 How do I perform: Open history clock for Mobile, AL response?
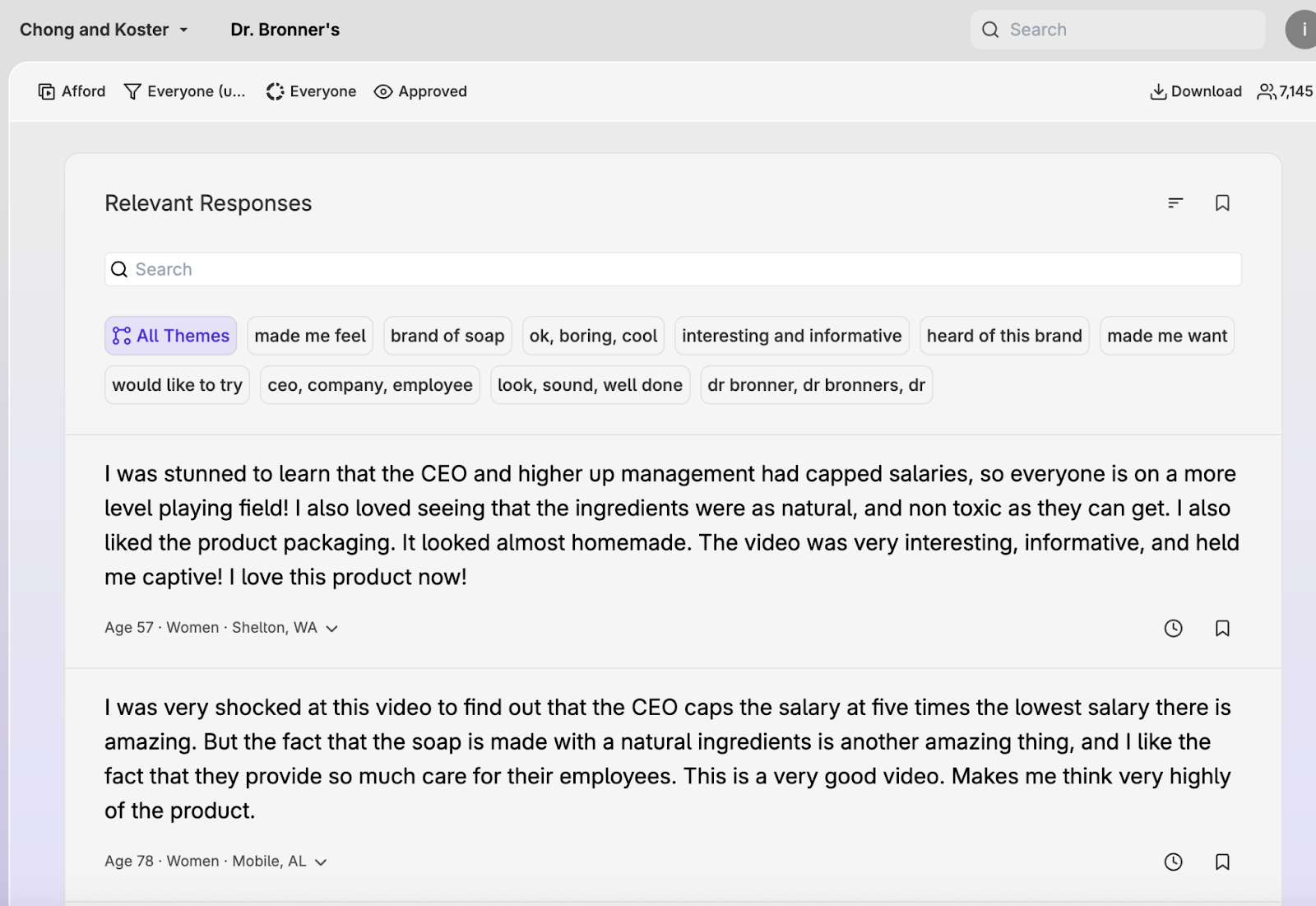click(1173, 862)
